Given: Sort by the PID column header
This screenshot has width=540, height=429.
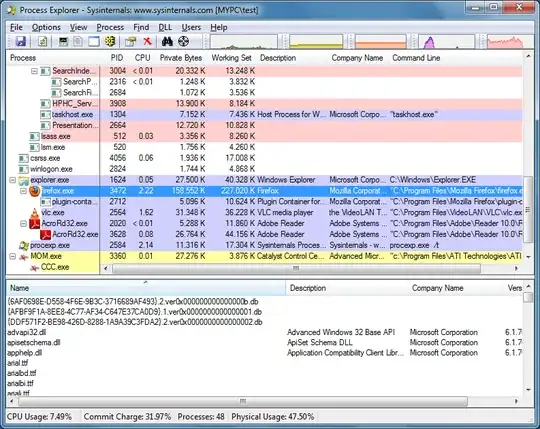Looking at the screenshot, I should (x=116, y=58).
